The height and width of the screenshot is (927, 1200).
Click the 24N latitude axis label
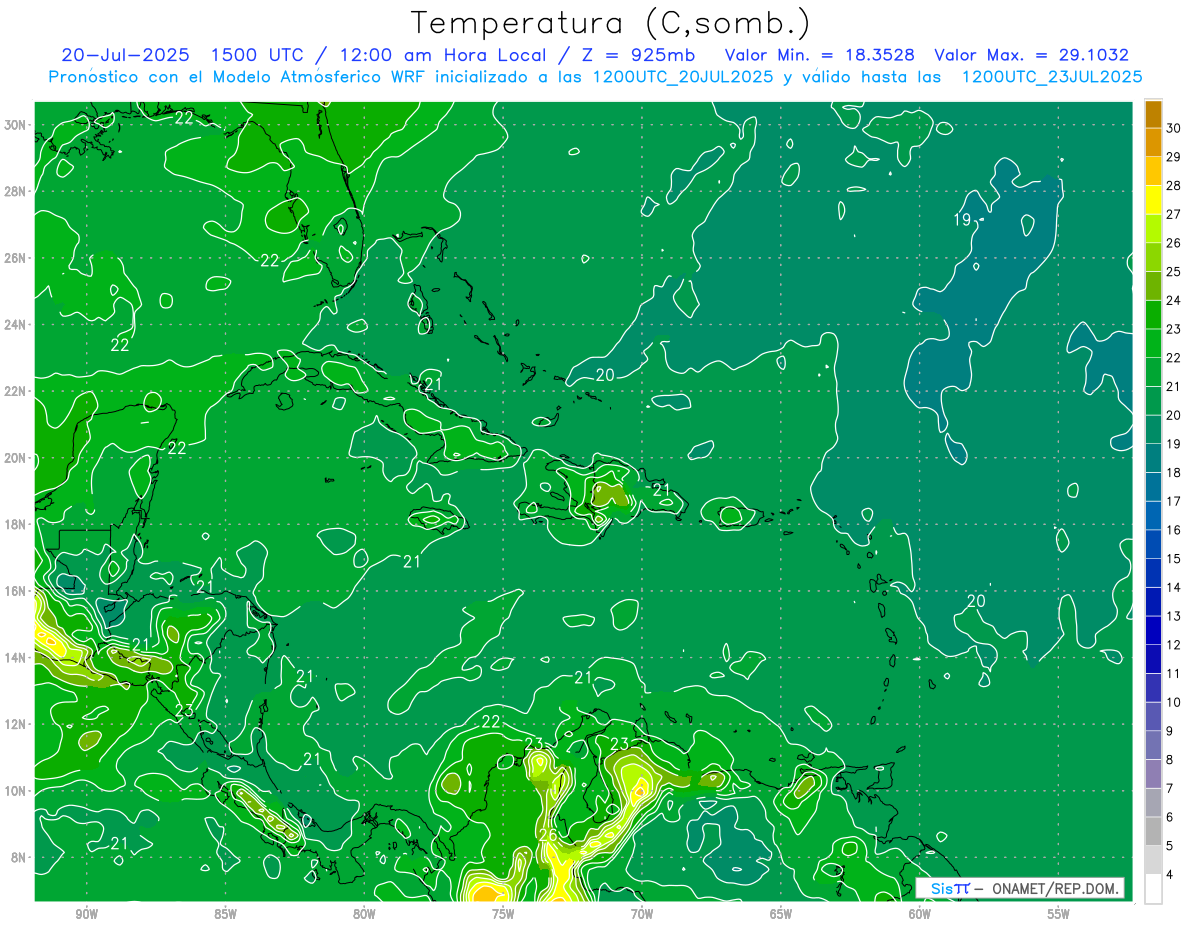click(x=17, y=325)
